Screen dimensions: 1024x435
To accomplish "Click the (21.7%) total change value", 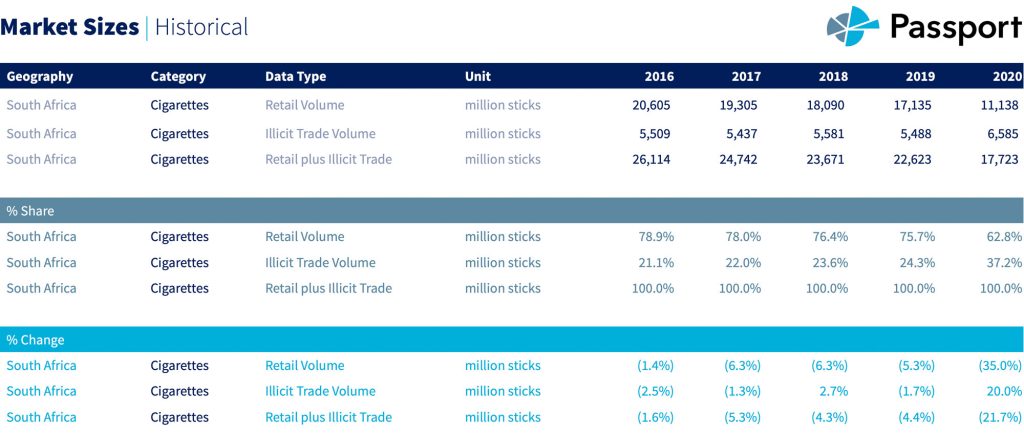I will point(998,417).
